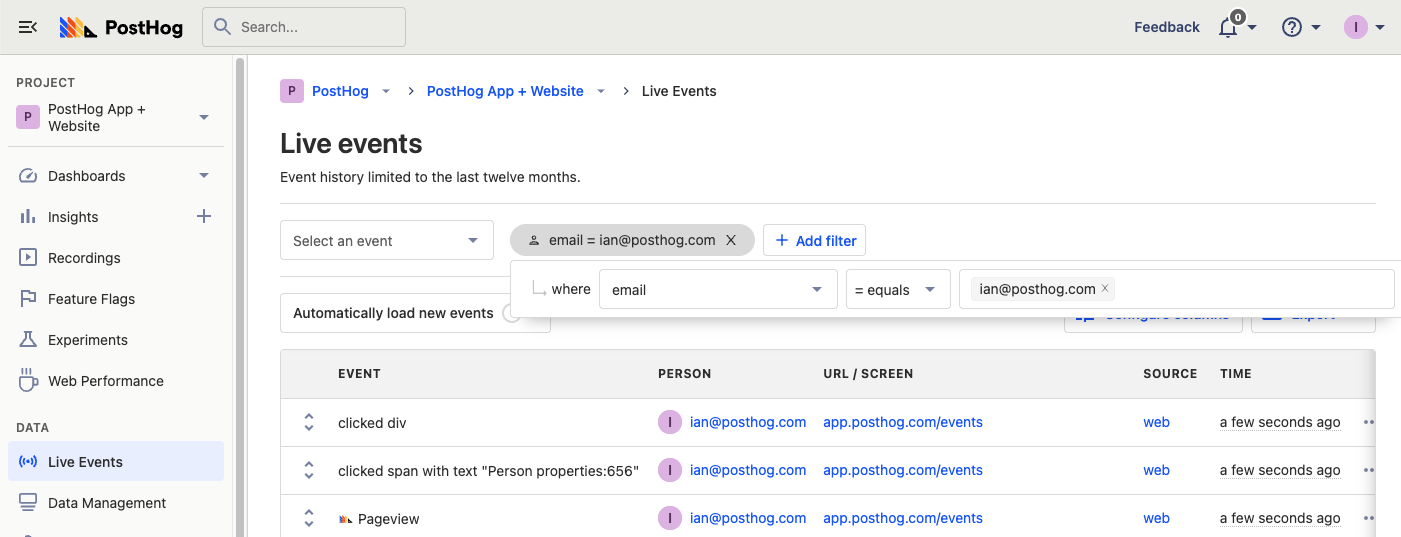Go to Feature Flags in sidebar

(x=91, y=299)
